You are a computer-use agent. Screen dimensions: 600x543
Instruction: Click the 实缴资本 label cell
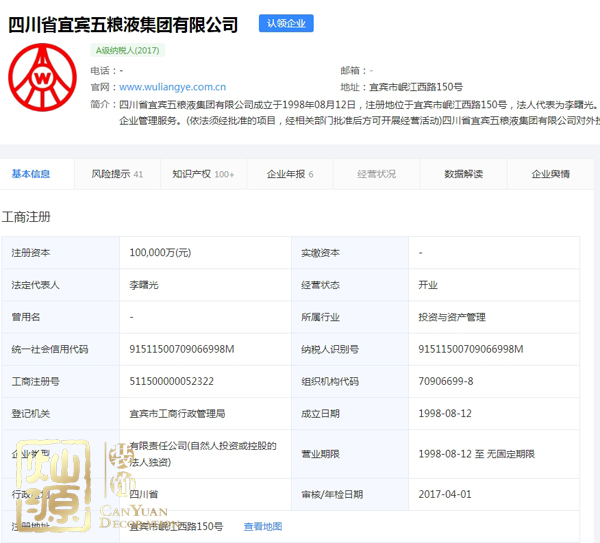tap(350, 253)
